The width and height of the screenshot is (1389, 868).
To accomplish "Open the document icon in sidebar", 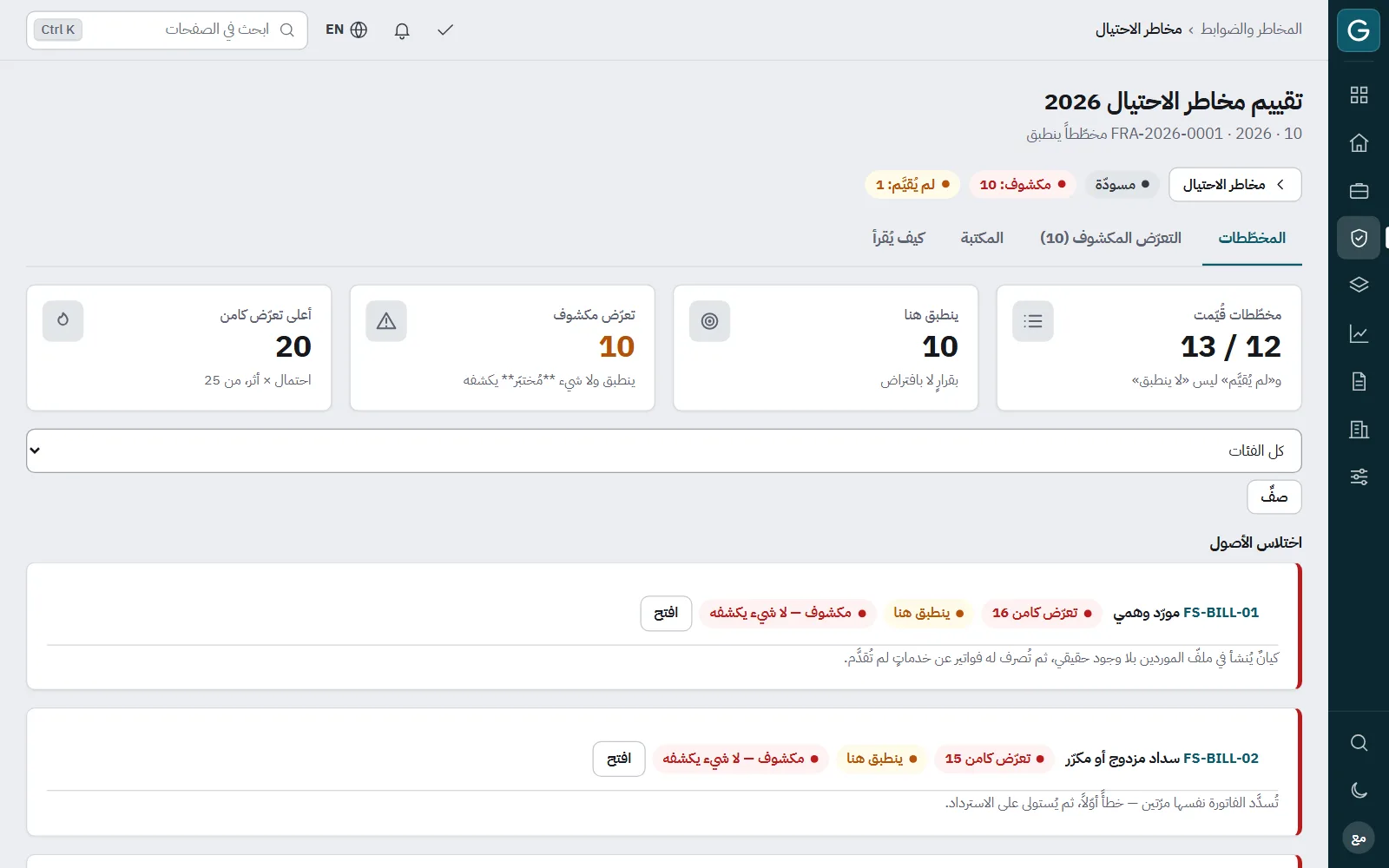I will pyautogui.click(x=1359, y=381).
